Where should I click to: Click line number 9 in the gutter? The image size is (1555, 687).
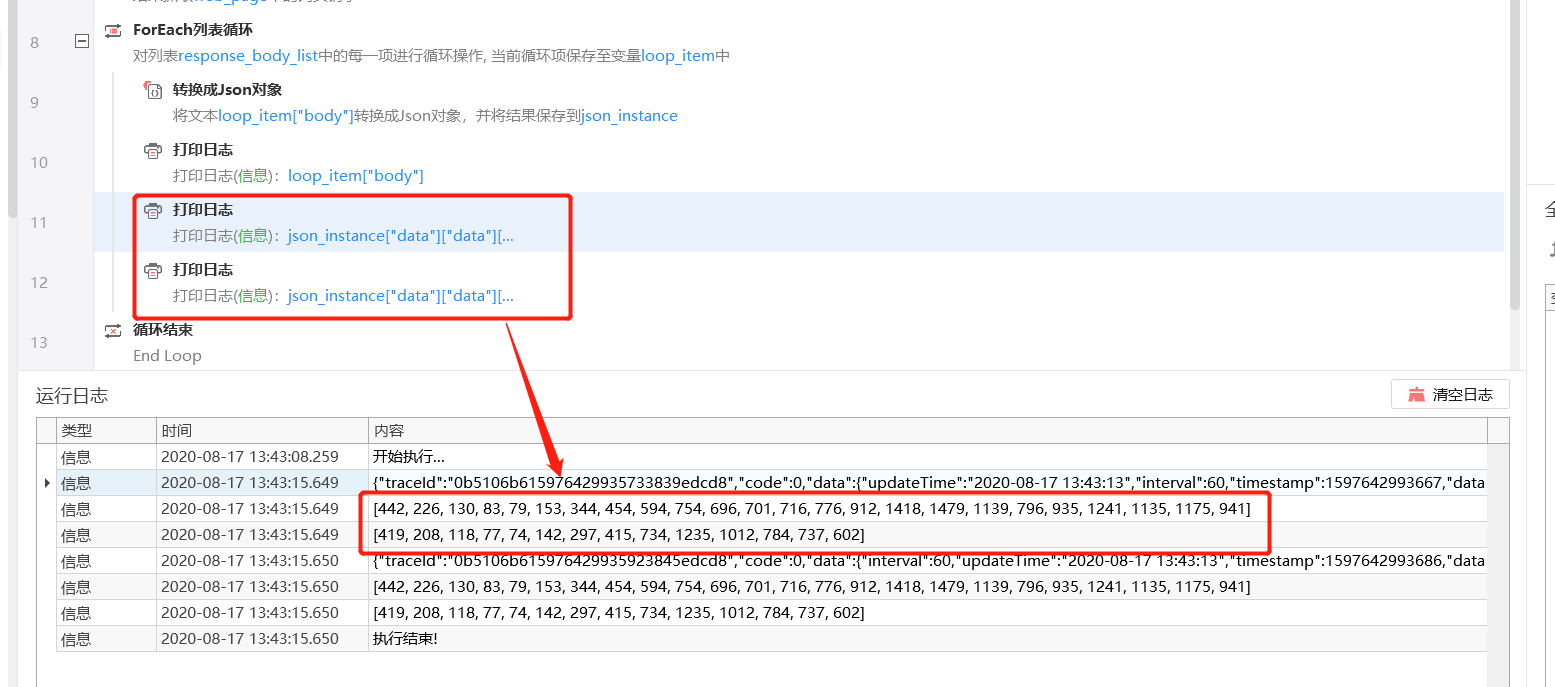(x=35, y=102)
